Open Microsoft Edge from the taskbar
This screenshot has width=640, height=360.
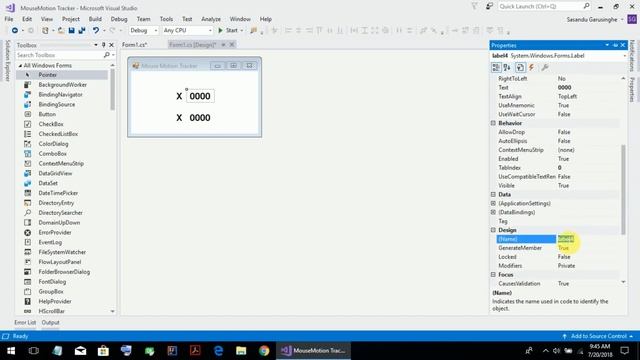click(218, 351)
